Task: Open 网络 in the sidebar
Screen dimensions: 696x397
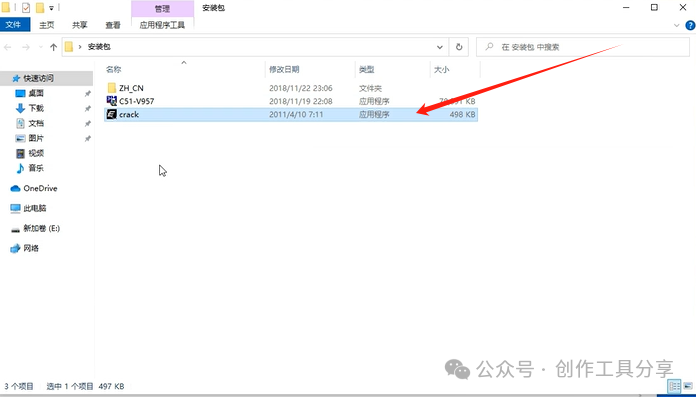Action: pyautogui.click(x=31, y=248)
